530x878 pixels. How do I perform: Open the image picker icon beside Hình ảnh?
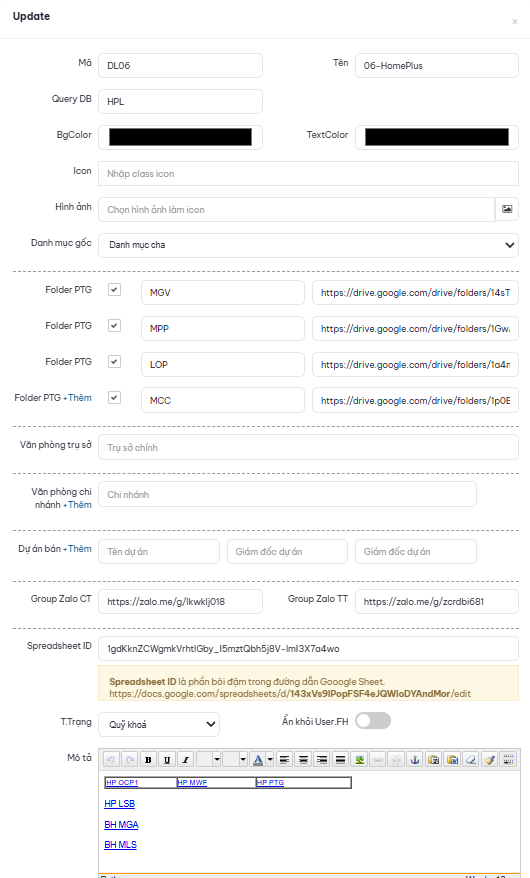click(507, 209)
